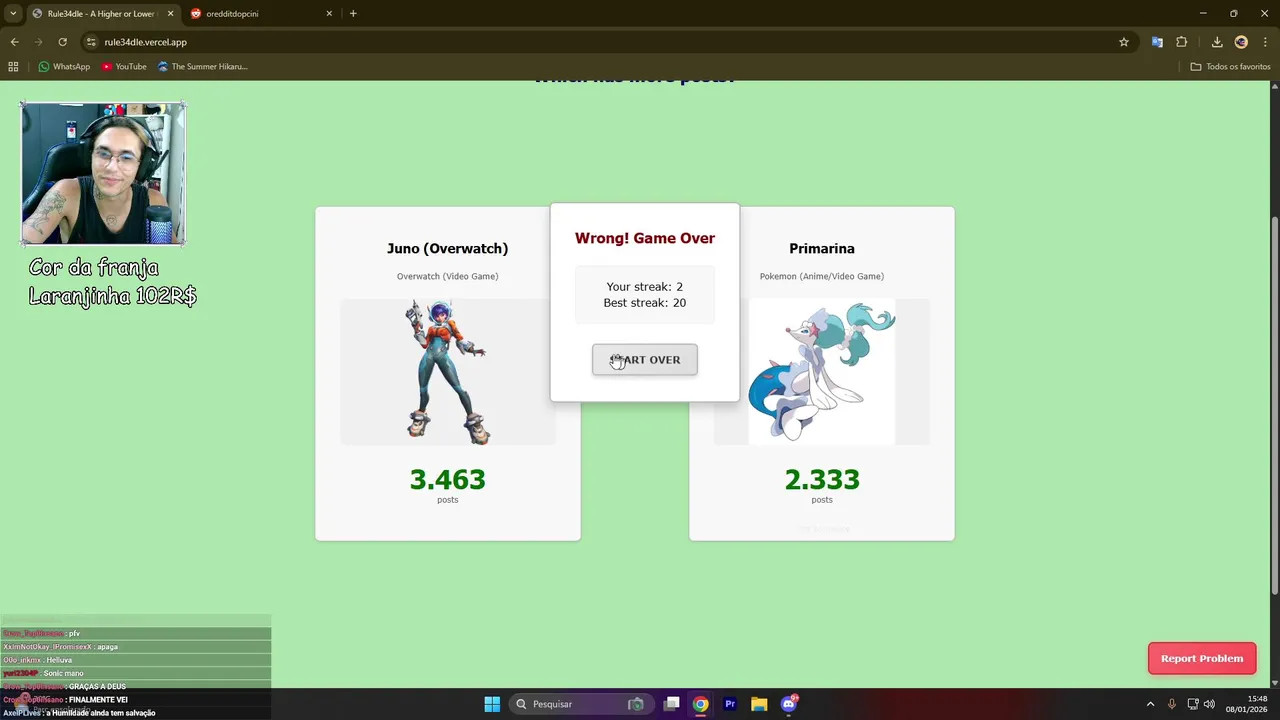Show hidden system tray icons
1280x720 pixels.
[x=1150, y=704]
